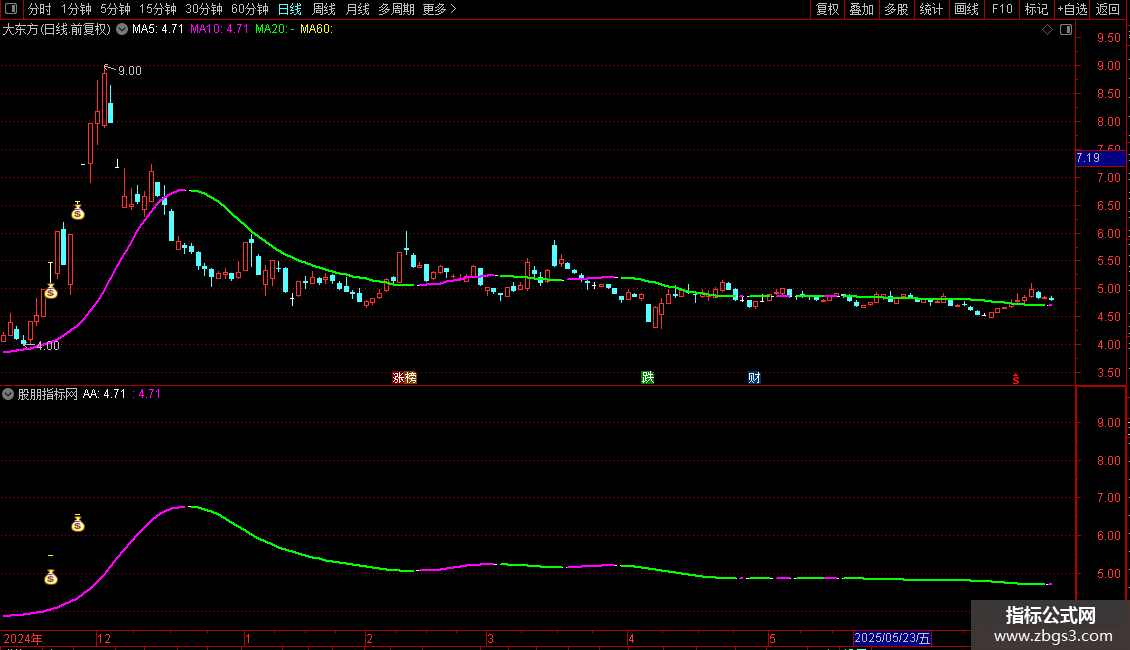Screen dimensions: 1130x650
Task: Click the MA20 label
Action: coord(275,29)
